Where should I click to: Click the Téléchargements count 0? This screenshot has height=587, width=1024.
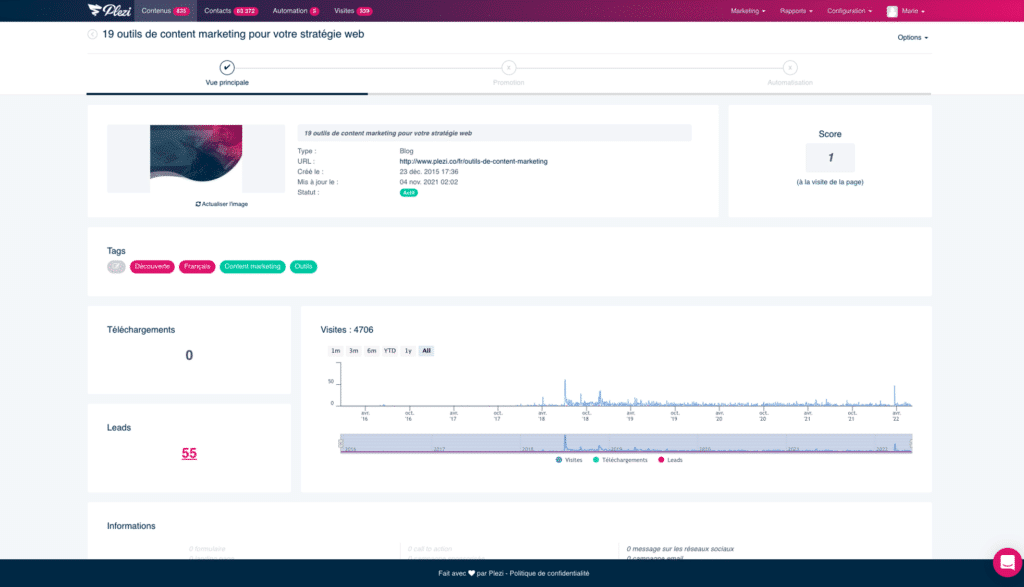pyautogui.click(x=189, y=355)
